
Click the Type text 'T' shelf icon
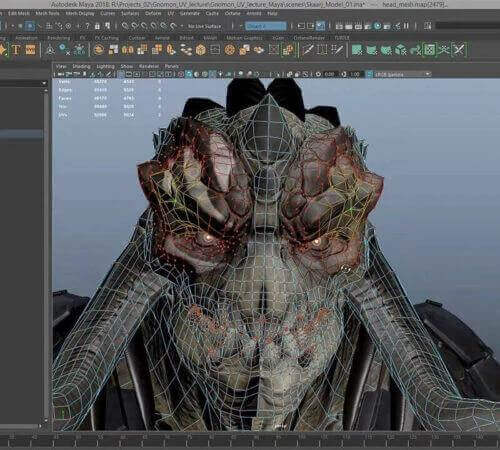[x=16, y=50]
